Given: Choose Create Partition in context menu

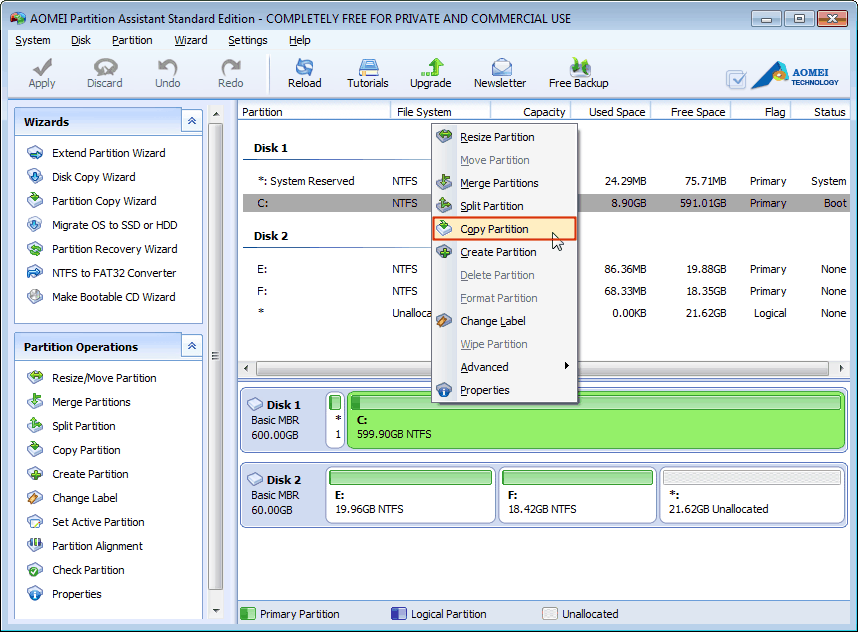Looking at the screenshot, I should pos(505,252).
